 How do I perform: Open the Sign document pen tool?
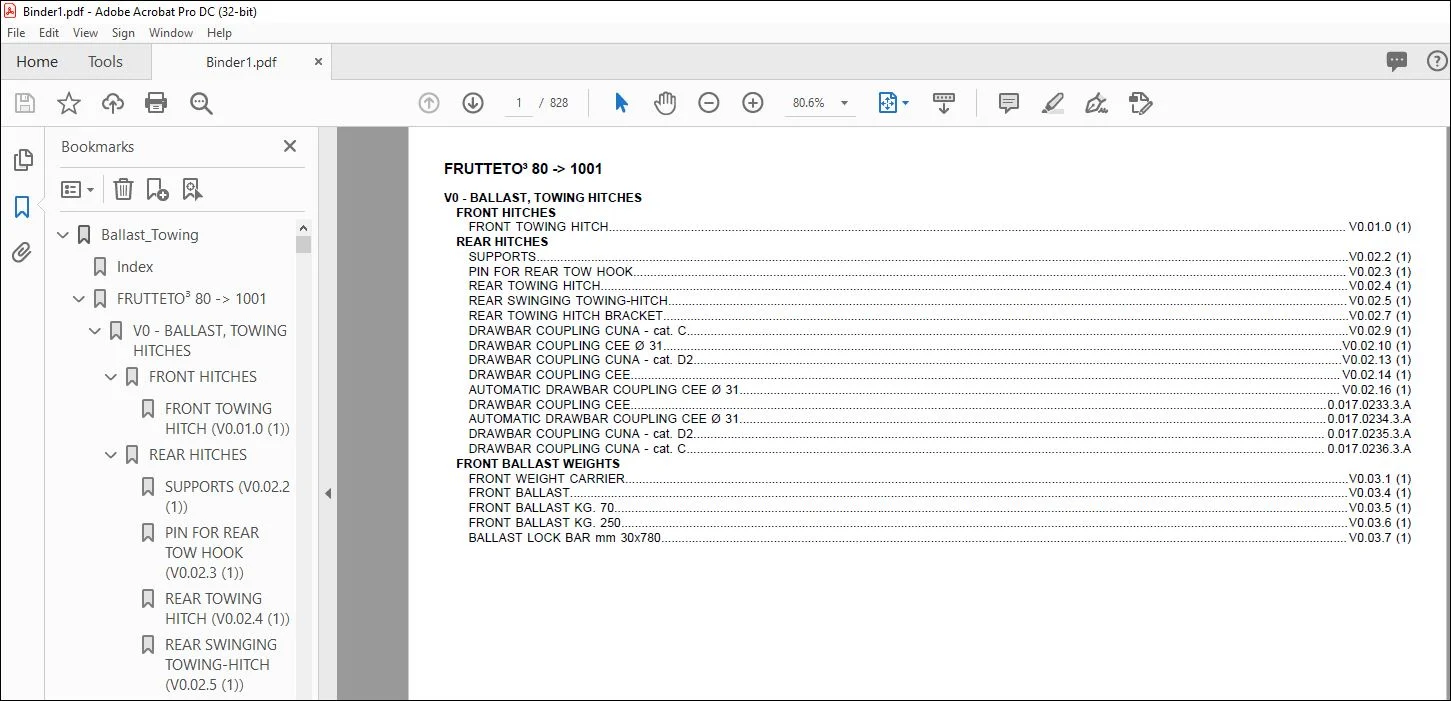pyautogui.click(x=1097, y=103)
